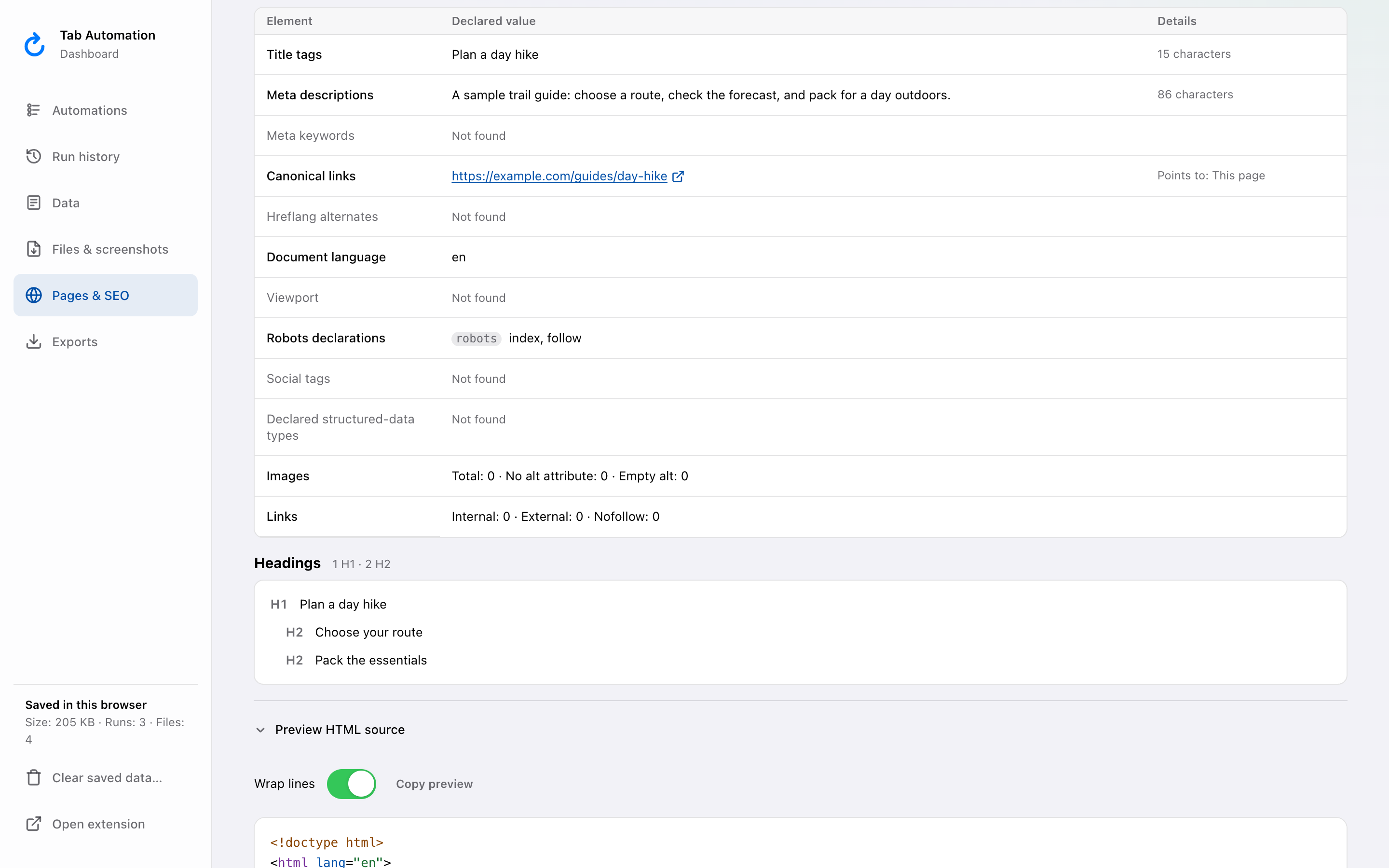Click the trash icon for clearing saved data
Screen dimensions: 1389x868
[33, 777]
